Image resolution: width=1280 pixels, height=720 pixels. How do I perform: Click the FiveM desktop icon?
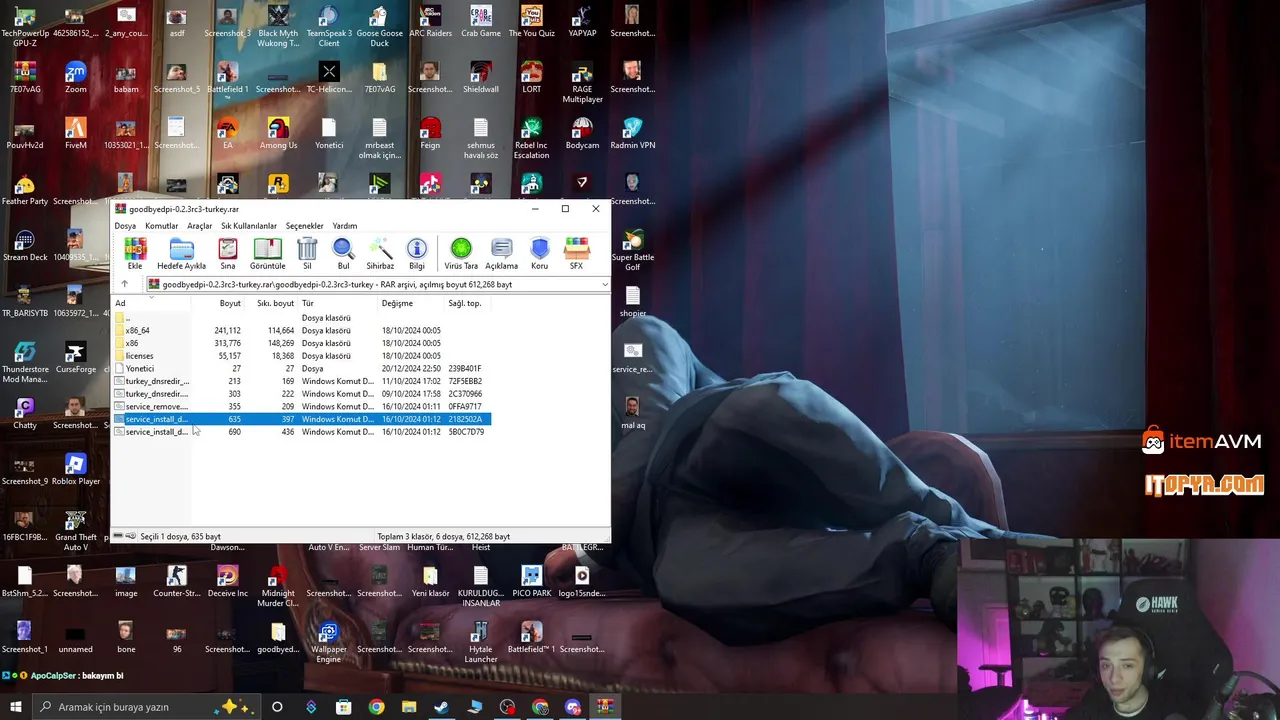pyautogui.click(x=75, y=134)
